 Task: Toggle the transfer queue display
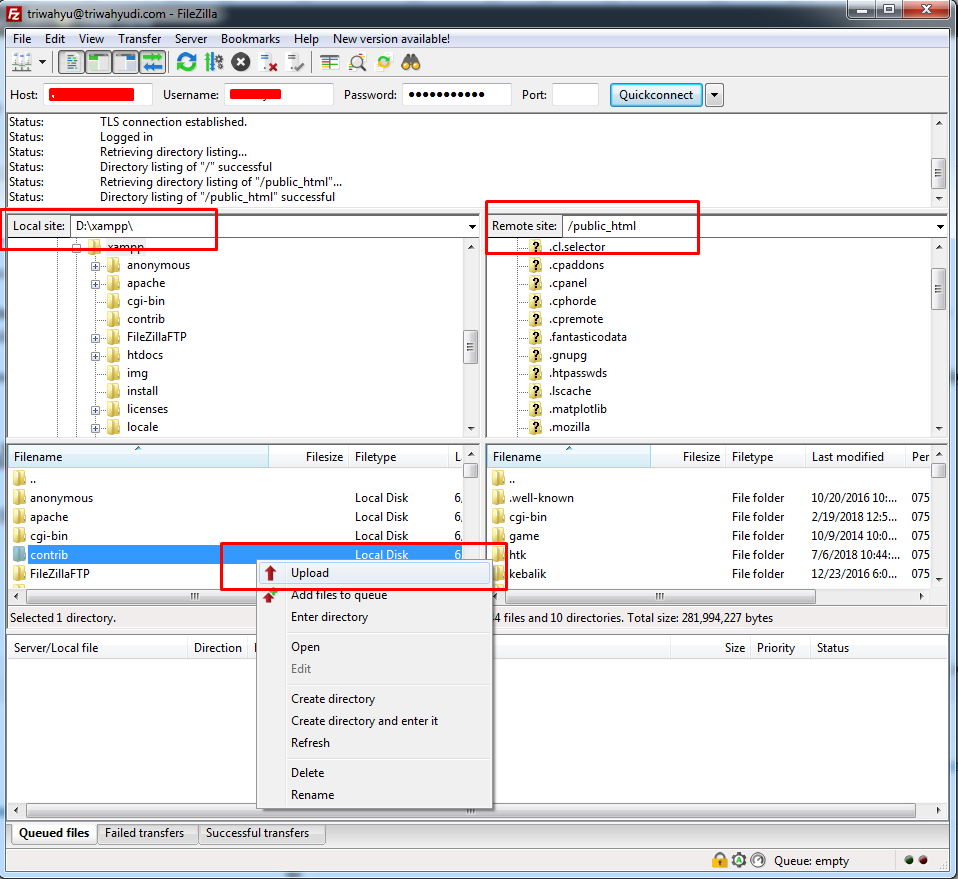point(152,62)
